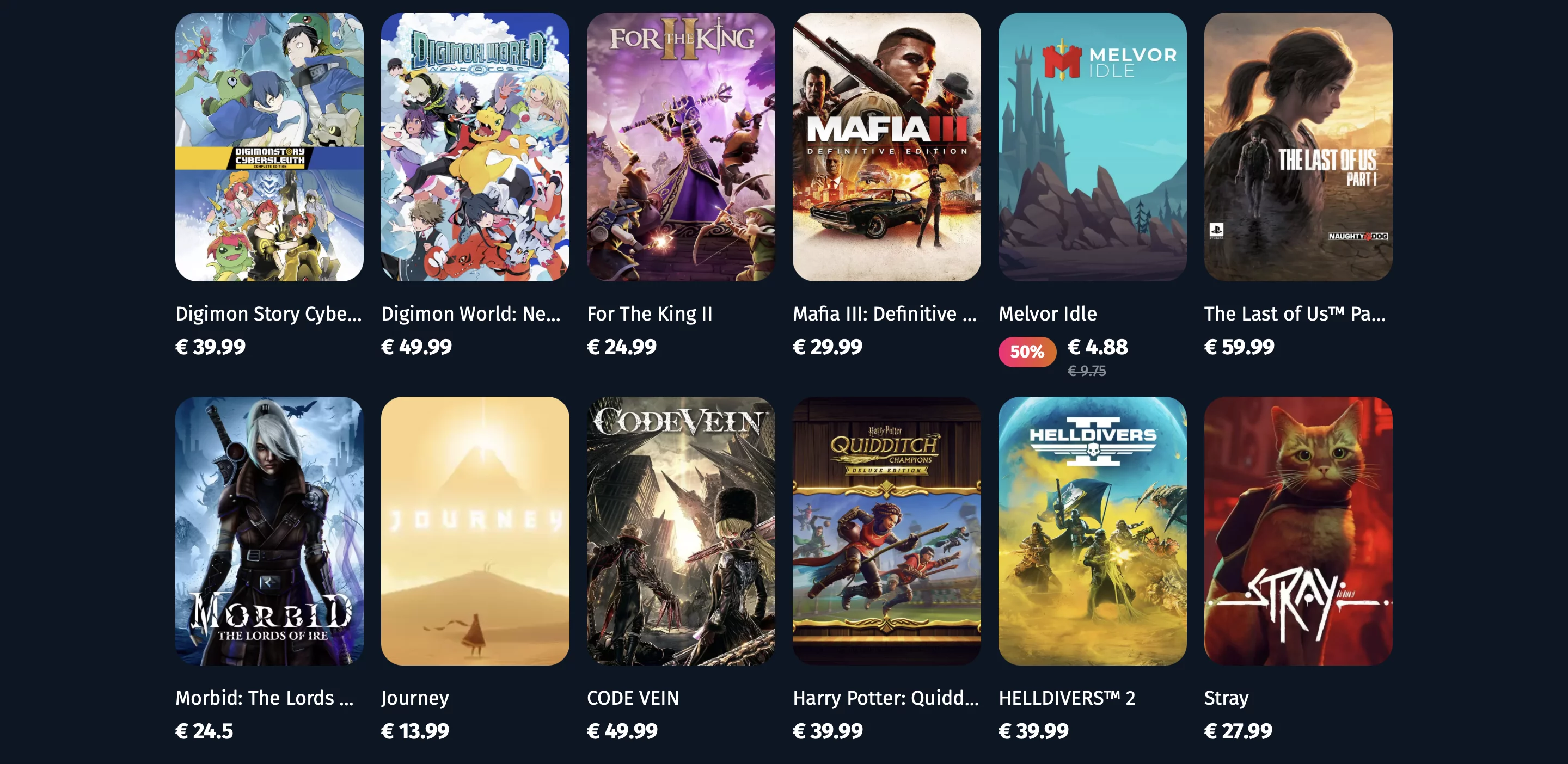This screenshot has height=764, width=1568.
Task: Open the Morbid Lords of Ire cover
Action: 269,531
